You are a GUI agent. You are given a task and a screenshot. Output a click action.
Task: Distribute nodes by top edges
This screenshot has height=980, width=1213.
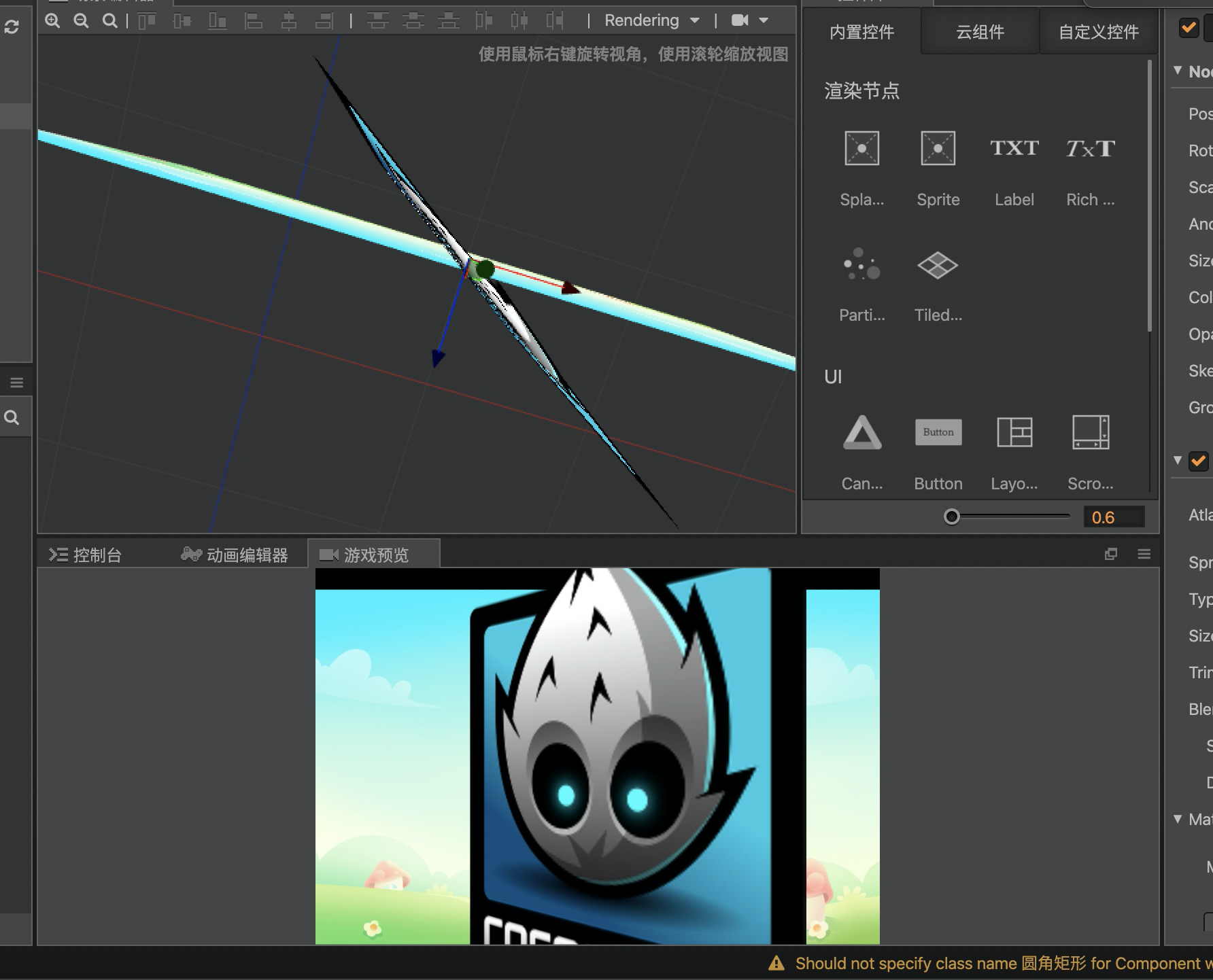[x=378, y=21]
